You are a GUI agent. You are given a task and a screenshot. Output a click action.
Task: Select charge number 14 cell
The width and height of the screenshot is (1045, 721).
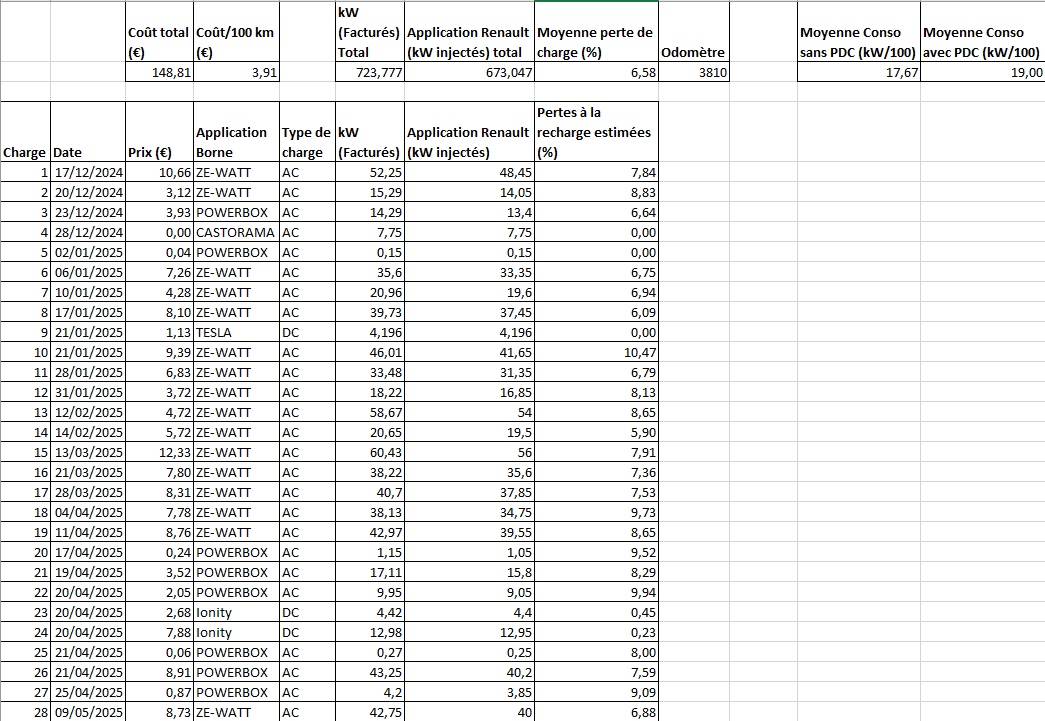(x=25, y=432)
